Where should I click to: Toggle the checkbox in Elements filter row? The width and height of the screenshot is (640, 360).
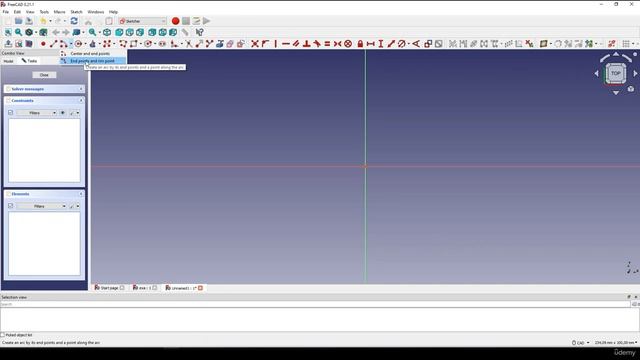[11, 206]
